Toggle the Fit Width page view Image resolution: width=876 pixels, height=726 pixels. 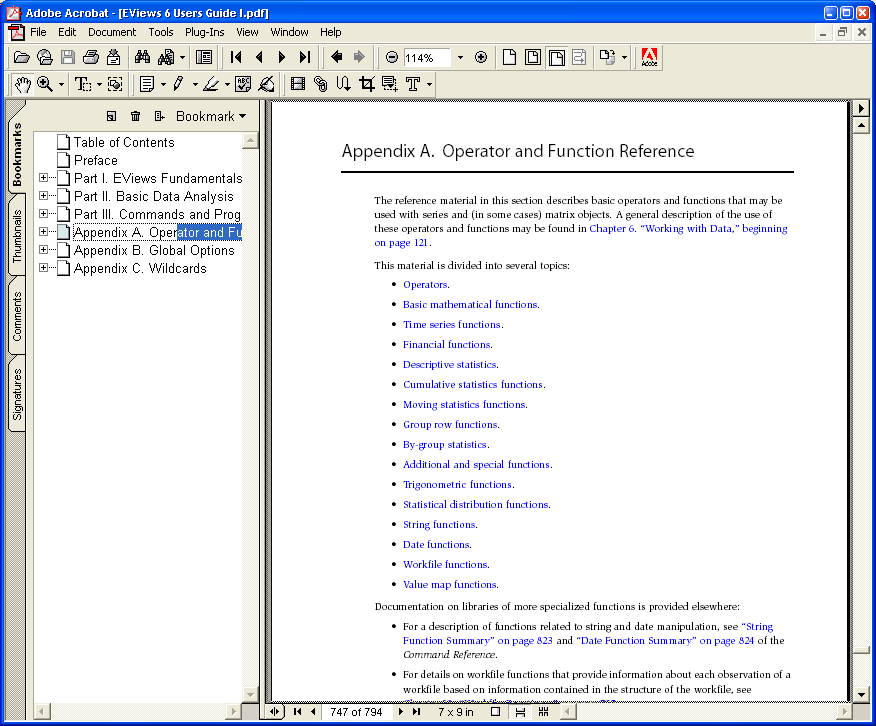click(556, 58)
